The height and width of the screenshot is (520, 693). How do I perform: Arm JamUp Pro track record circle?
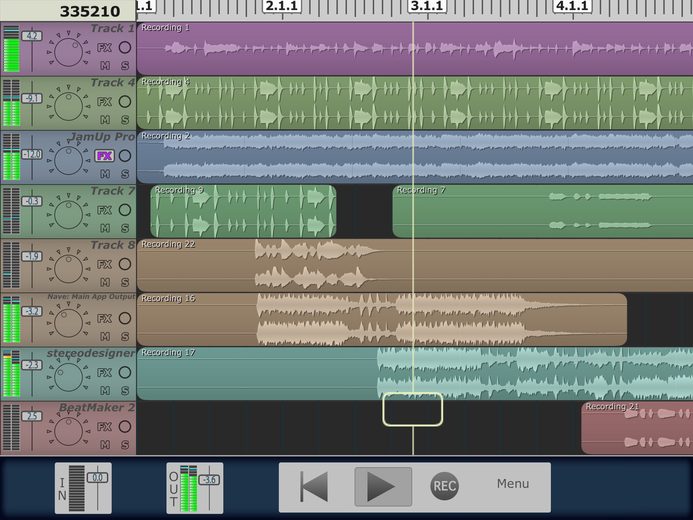pos(125,156)
